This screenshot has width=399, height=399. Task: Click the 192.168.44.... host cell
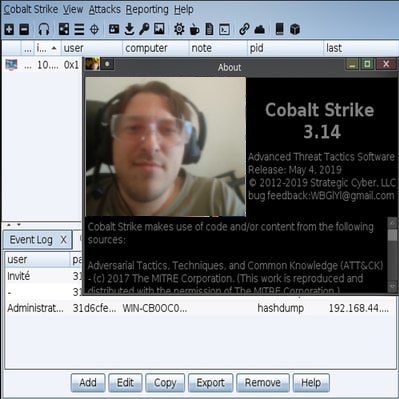(x=359, y=308)
